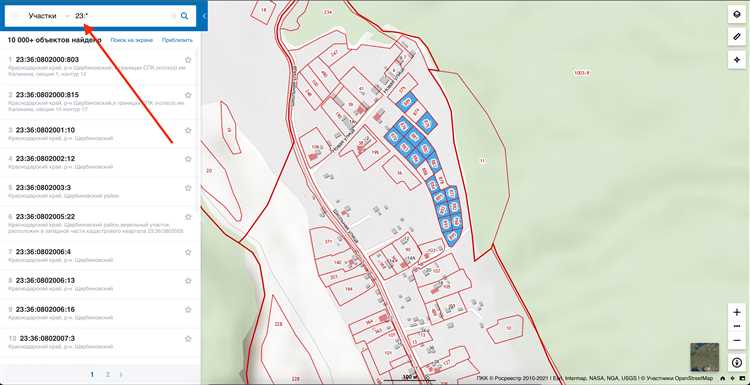Favorite parcel 23:36:0802000:815 star
This screenshot has width=750, height=385.
(188, 95)
